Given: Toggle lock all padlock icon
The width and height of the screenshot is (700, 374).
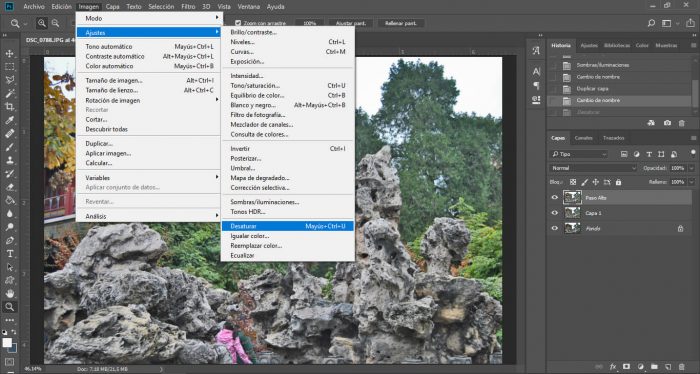Looking at the screenshot, I should [618, 182].
